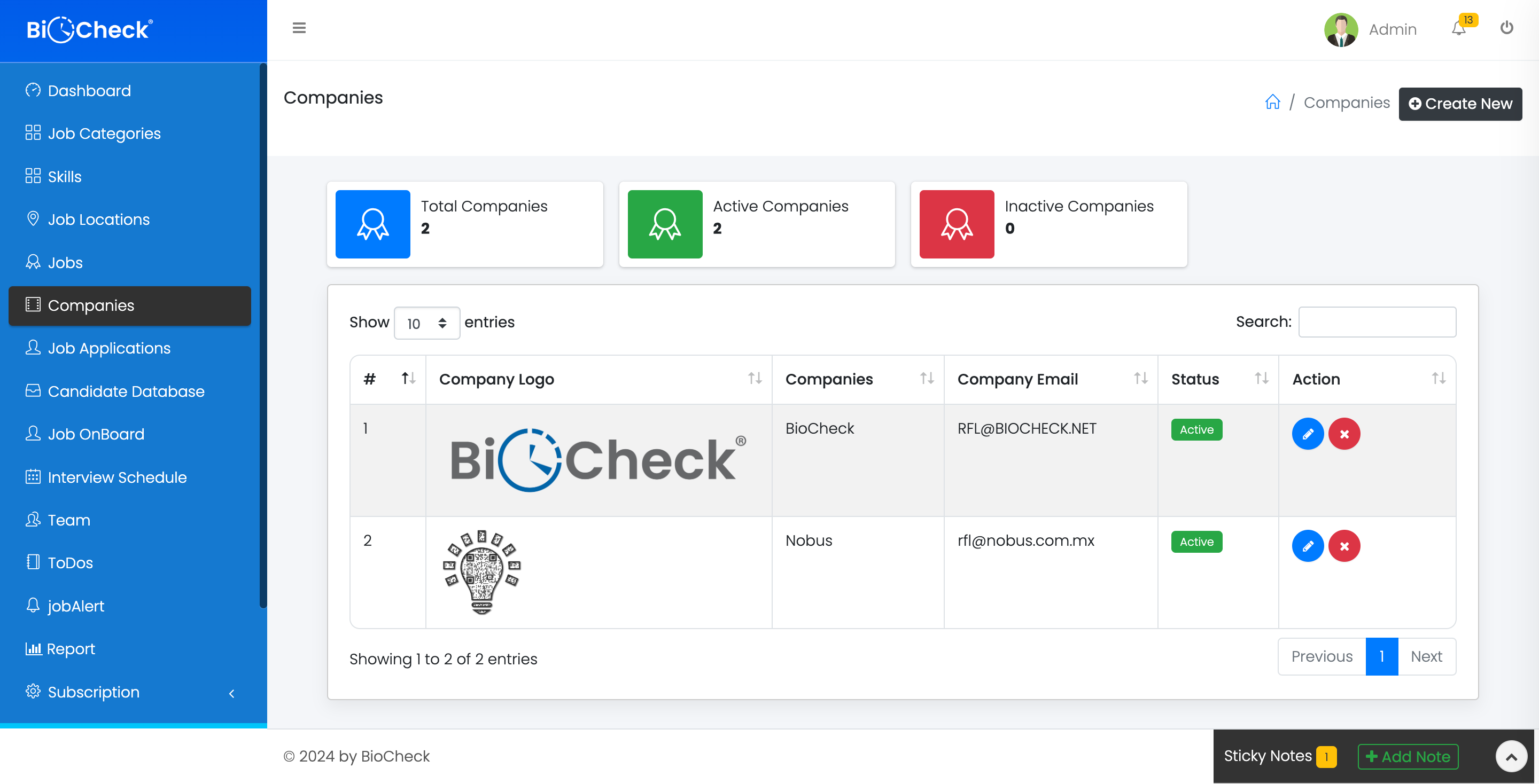Click the notification count badge 13

point(1468,20)
